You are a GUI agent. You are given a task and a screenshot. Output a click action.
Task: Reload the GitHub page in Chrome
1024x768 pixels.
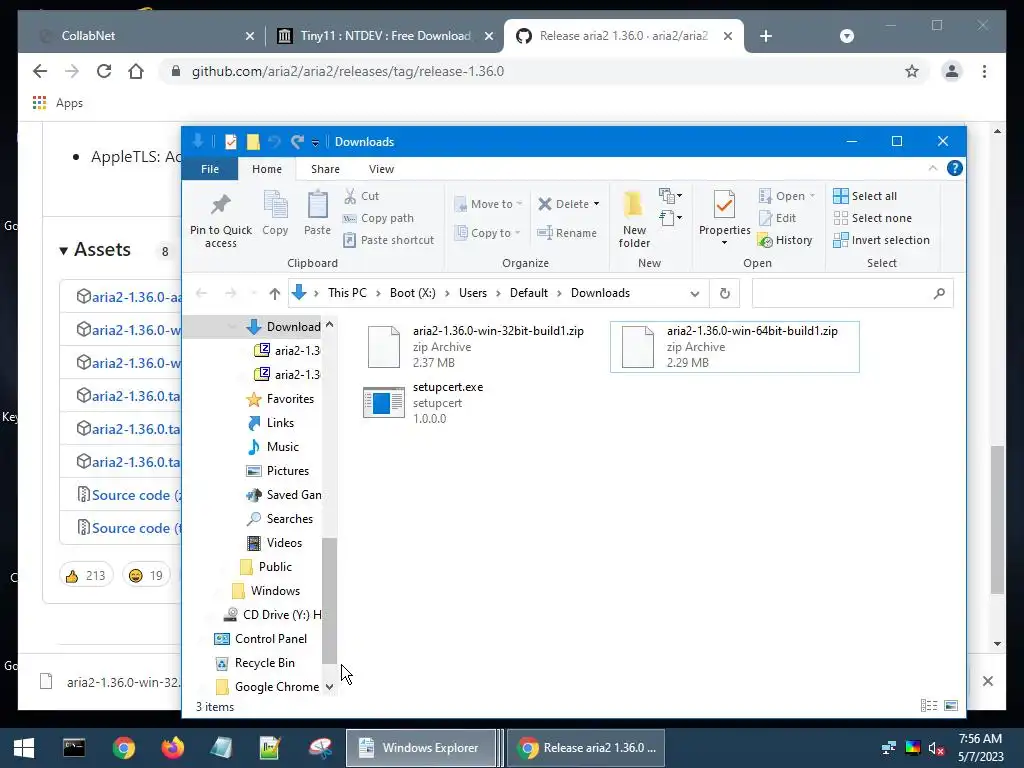[104, 71]
